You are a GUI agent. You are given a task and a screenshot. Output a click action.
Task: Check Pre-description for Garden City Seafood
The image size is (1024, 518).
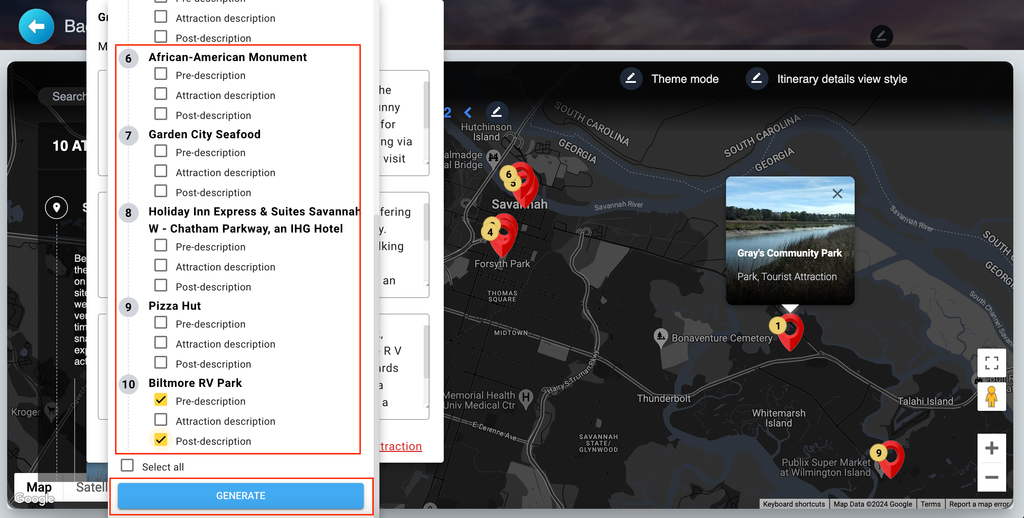161,151
